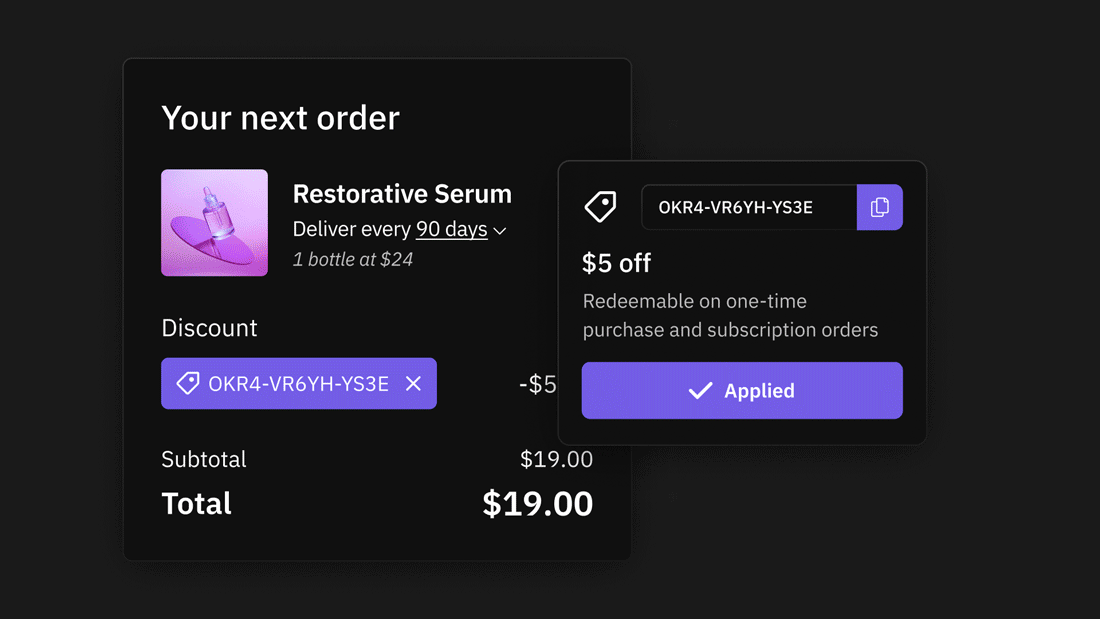This screenshot has height=619, width=1100.
Task: Click the "Your next order" heading
Action: tap(280, 118)
